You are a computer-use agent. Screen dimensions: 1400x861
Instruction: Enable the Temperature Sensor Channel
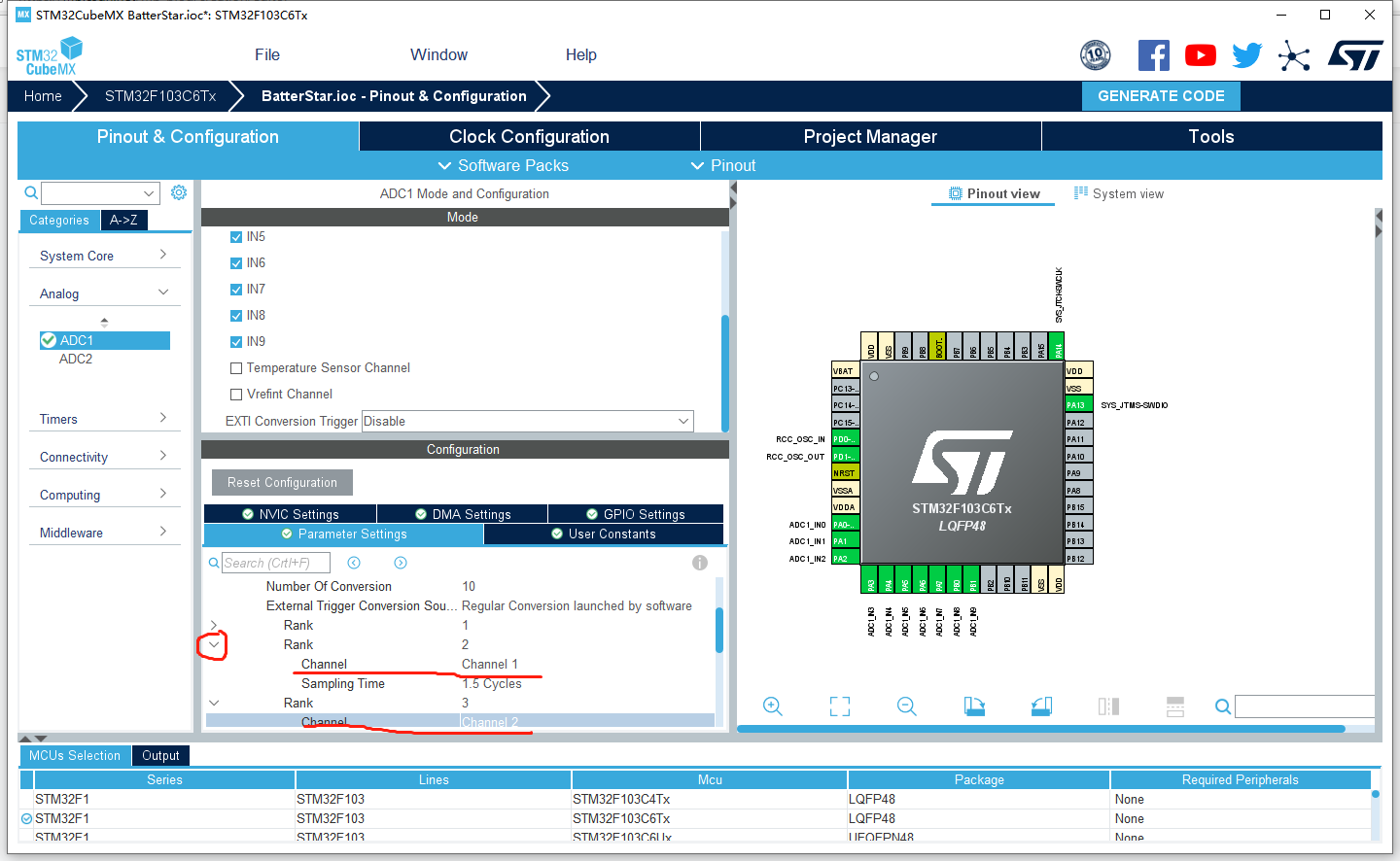tap(234, 367)
